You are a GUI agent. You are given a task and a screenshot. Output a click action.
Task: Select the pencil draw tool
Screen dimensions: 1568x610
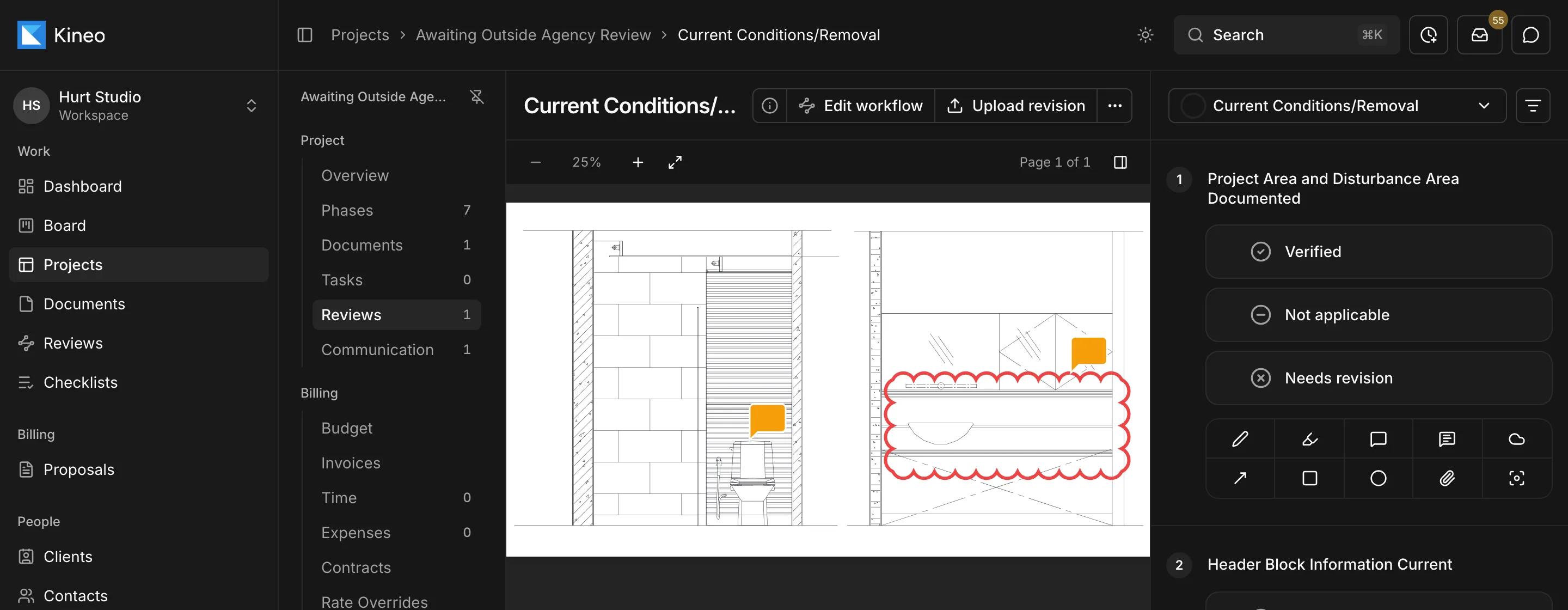1240,439
